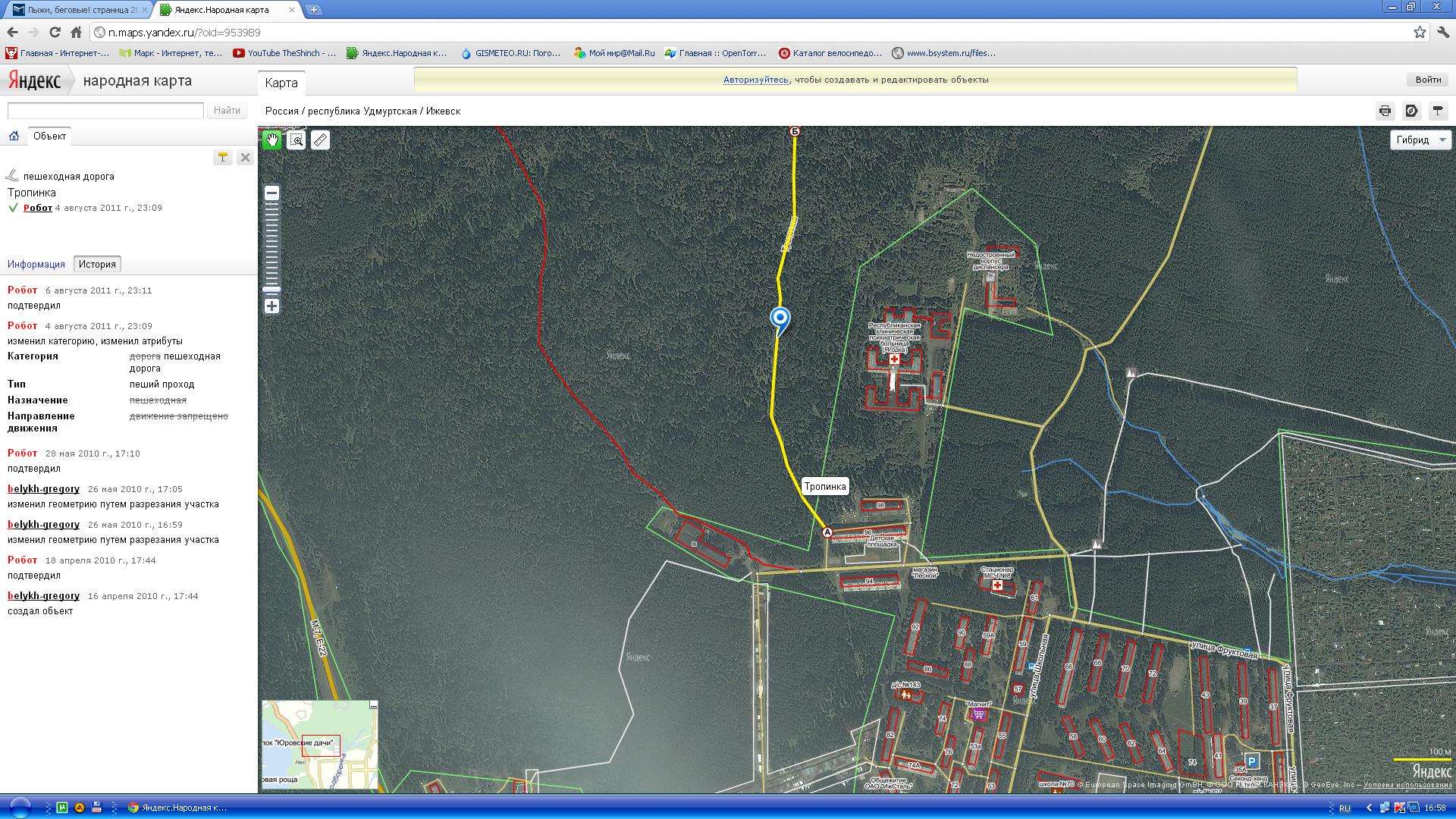Open the Каталог велосипедо bookmark
This screenshot has height=819, width=1456.
pyautogui.click(x=830, y=53)
